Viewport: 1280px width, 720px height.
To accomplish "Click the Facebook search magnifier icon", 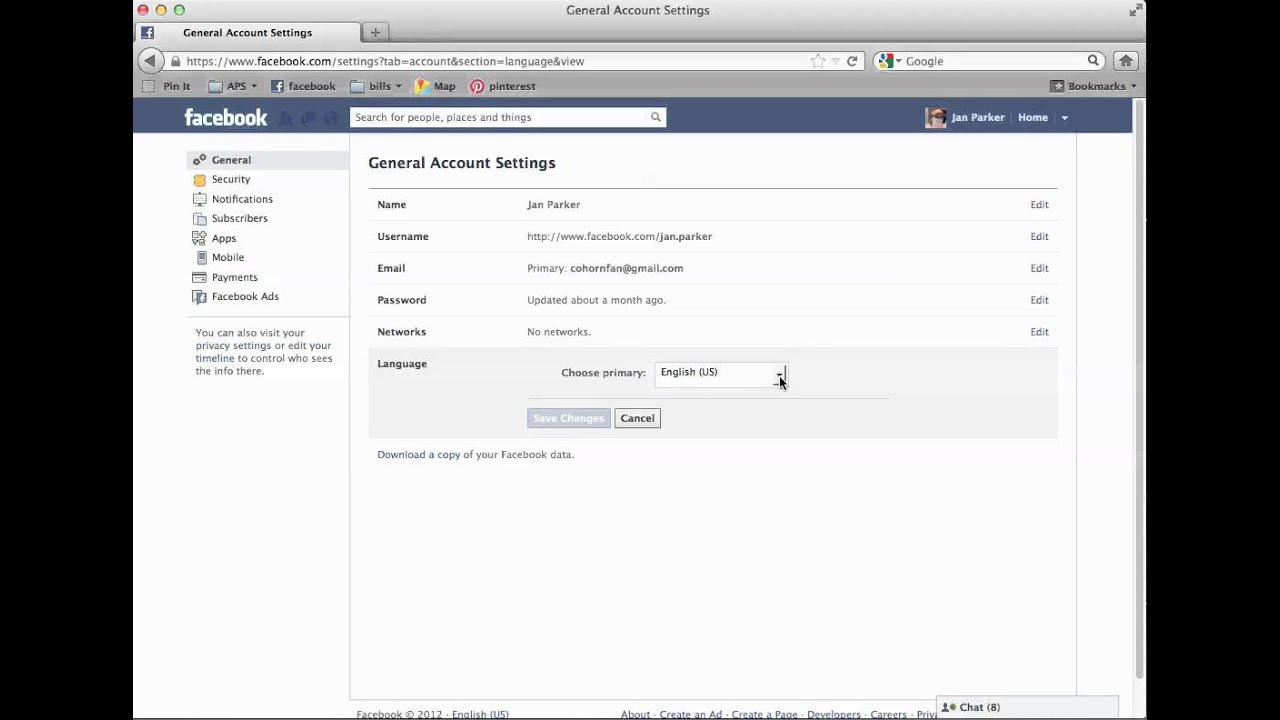I will click(656, 117).
